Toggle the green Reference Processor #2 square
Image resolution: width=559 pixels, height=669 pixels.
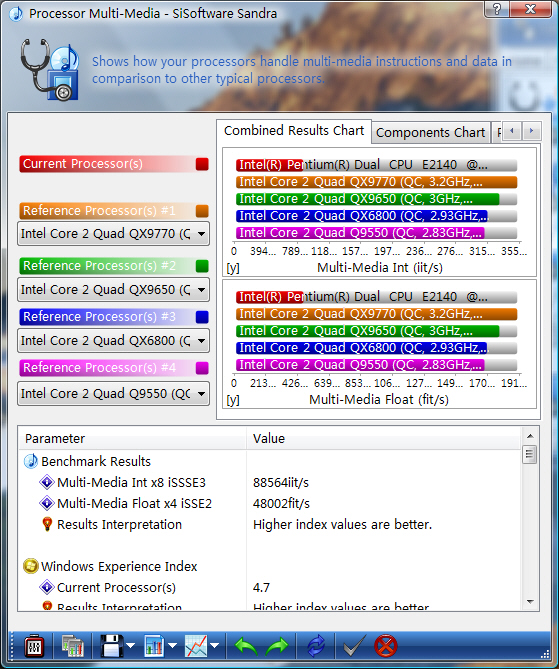click(202, 266)
